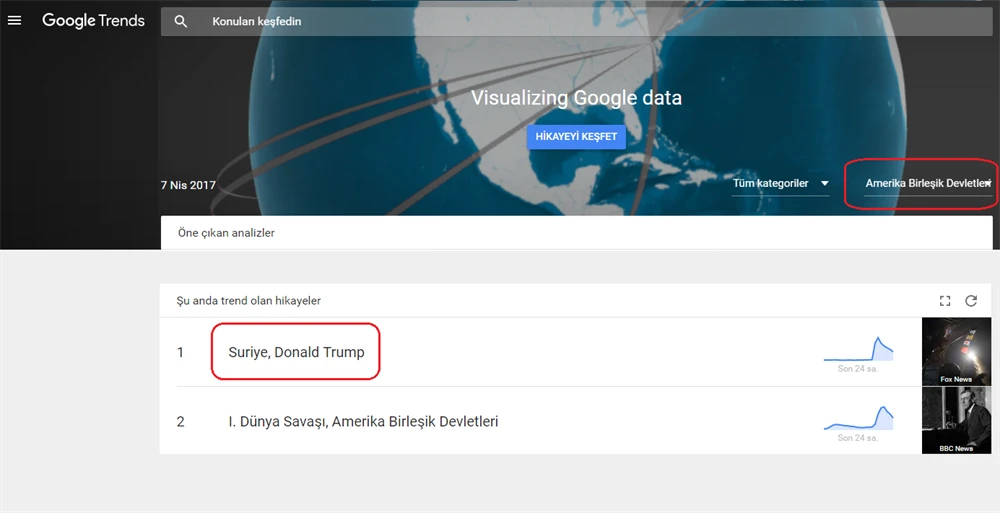The width and height of the screenshot is (1000, 513).
Task: Click the magnifier search icon
Action: pyautogui.click(x=180, y=21)
